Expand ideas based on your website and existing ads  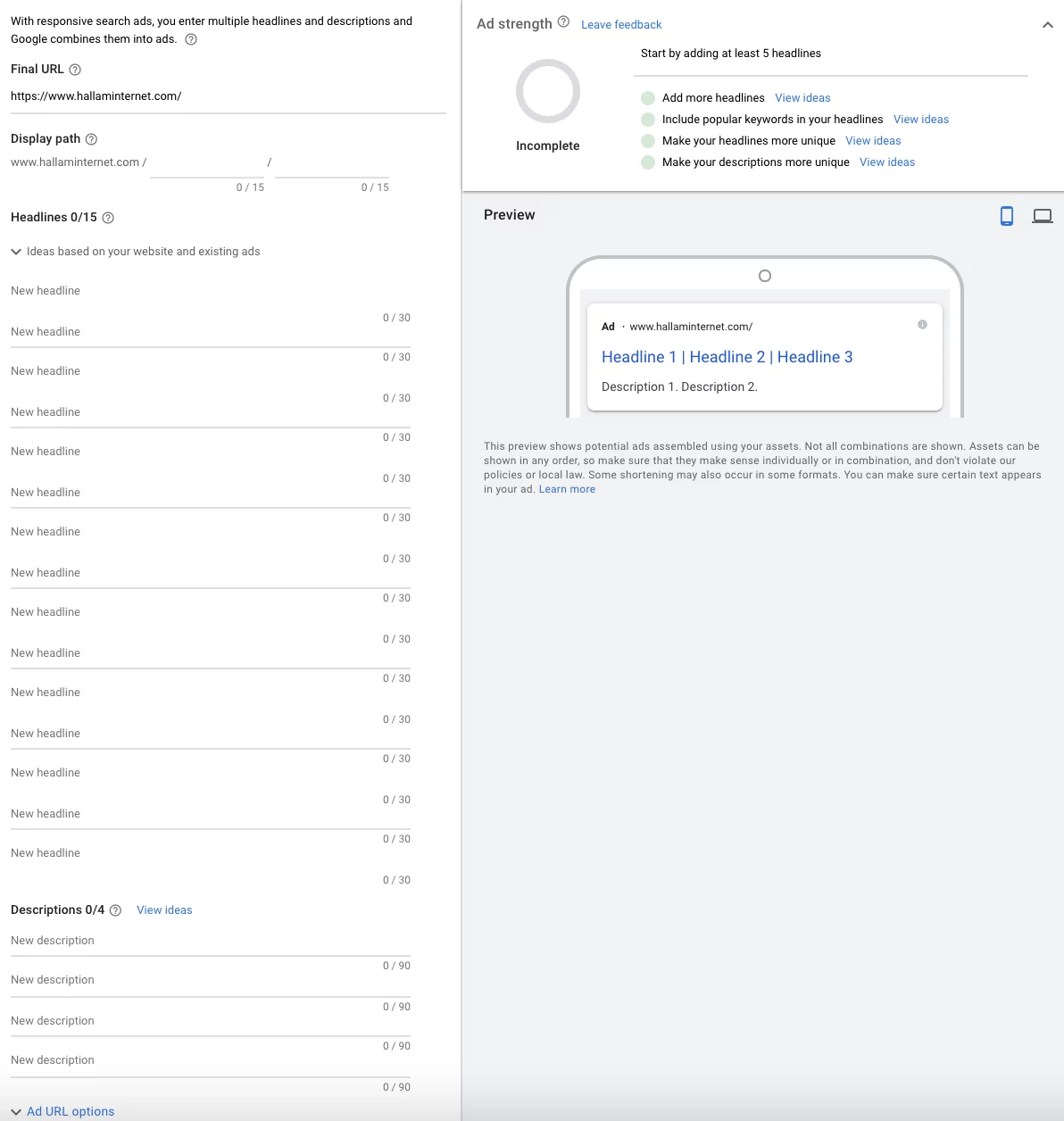click(x=16, y=252)
